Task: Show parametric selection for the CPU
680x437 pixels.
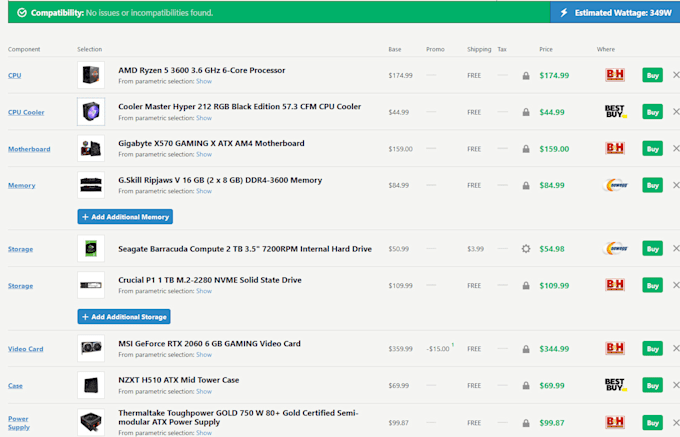Action: [204, 81]
